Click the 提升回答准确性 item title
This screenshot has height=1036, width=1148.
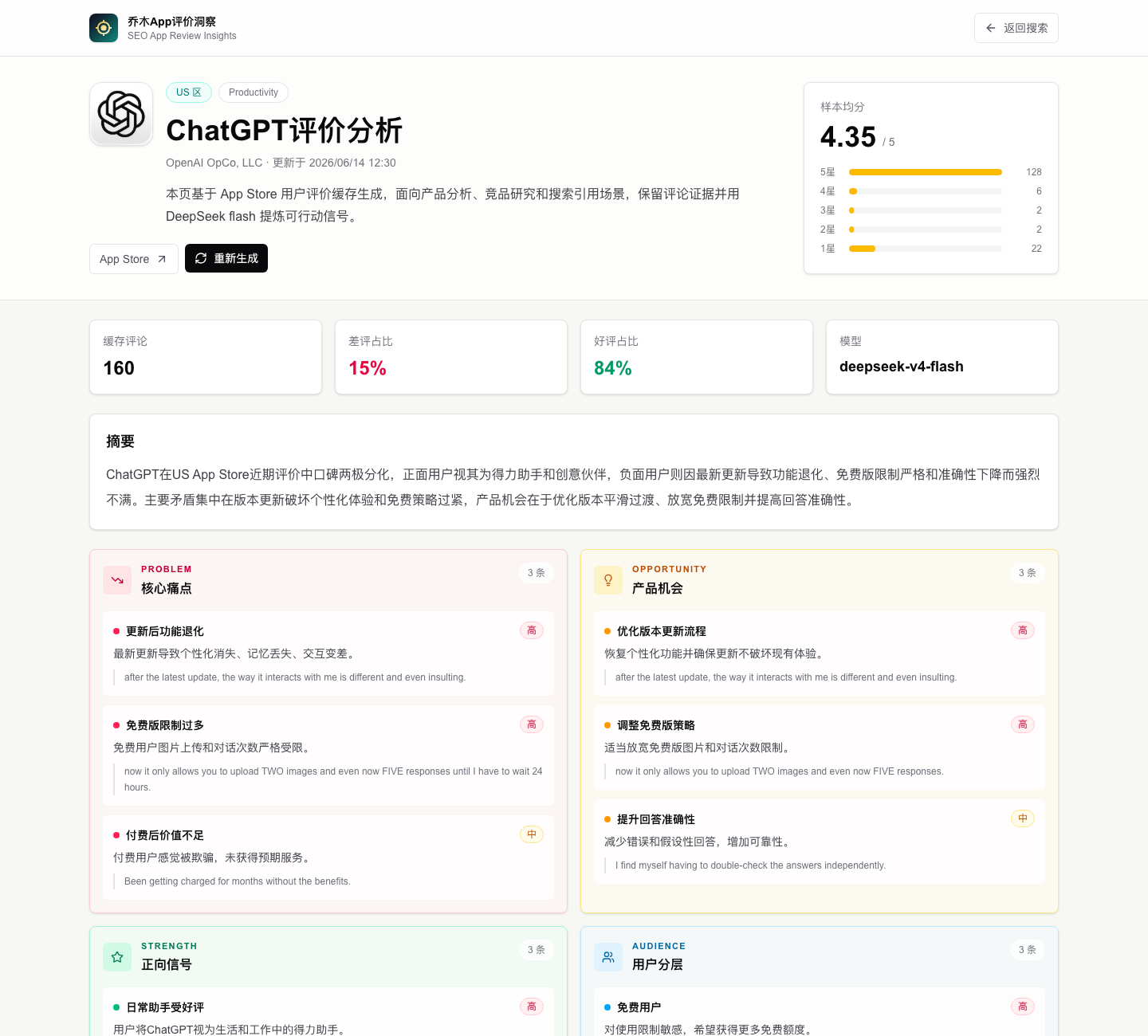656,819
